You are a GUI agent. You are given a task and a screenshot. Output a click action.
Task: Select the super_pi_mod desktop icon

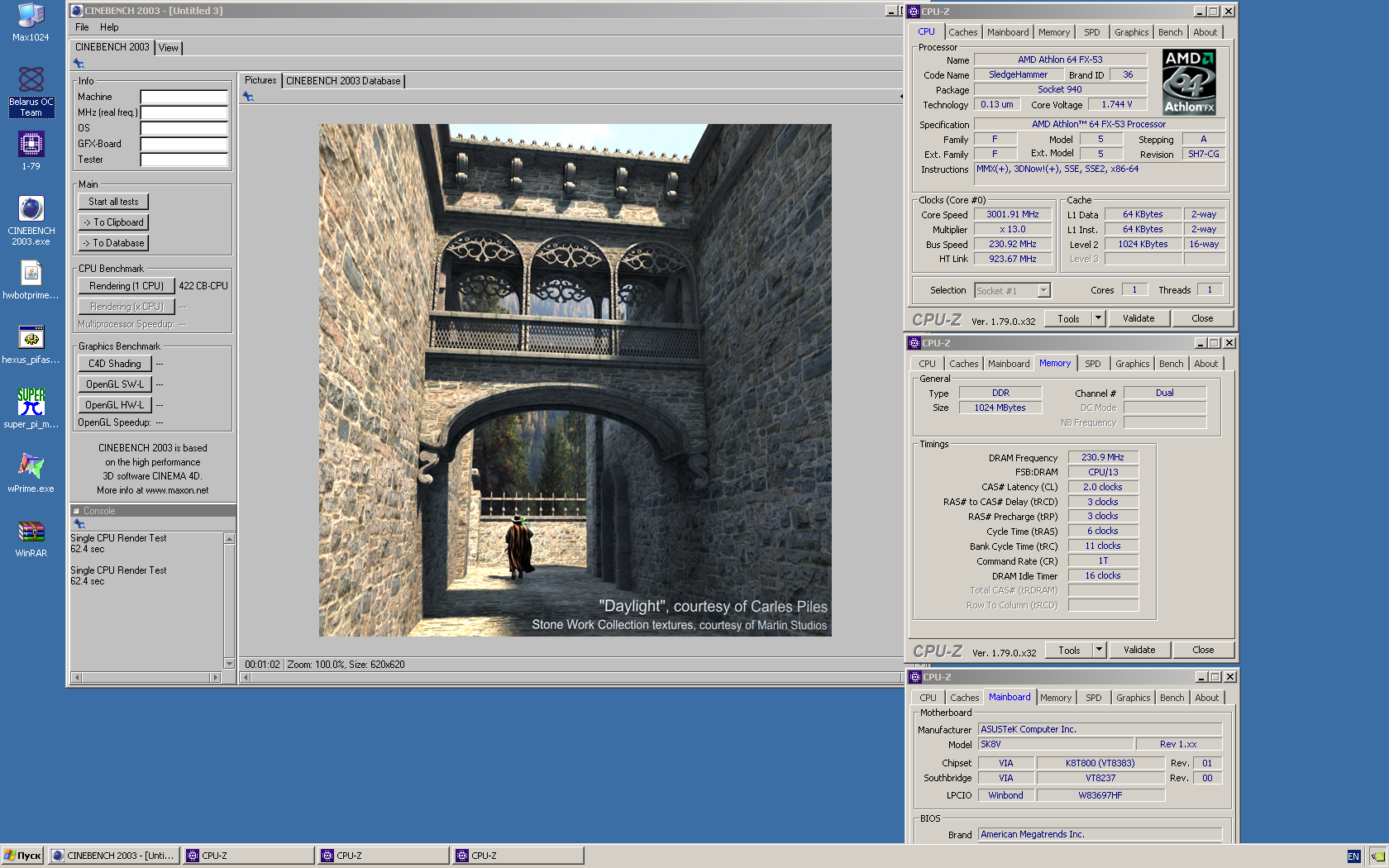[x=31, y=409]
